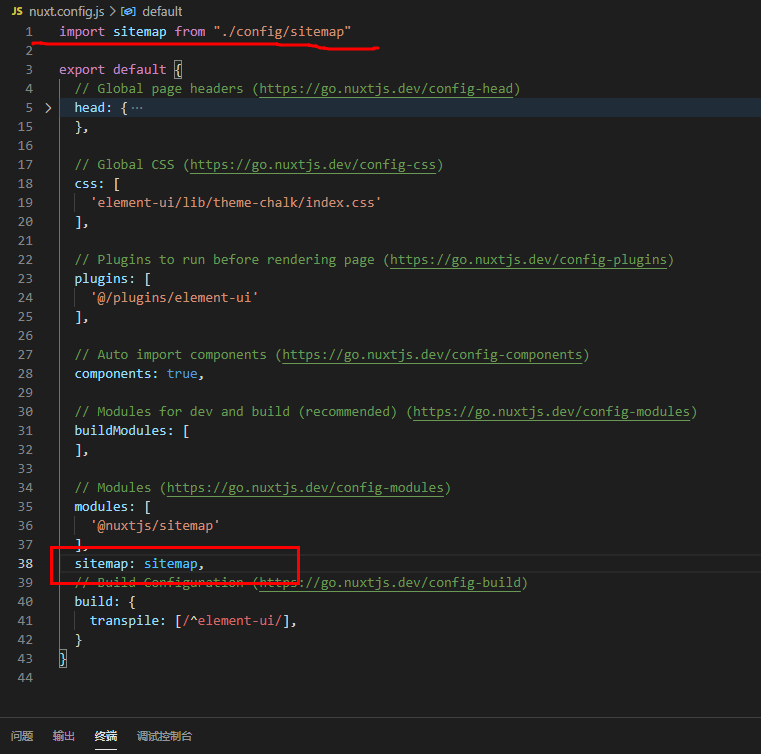The image size is (761, 754).
Task: Click the build property on line 40
Action: coord(94,602)
